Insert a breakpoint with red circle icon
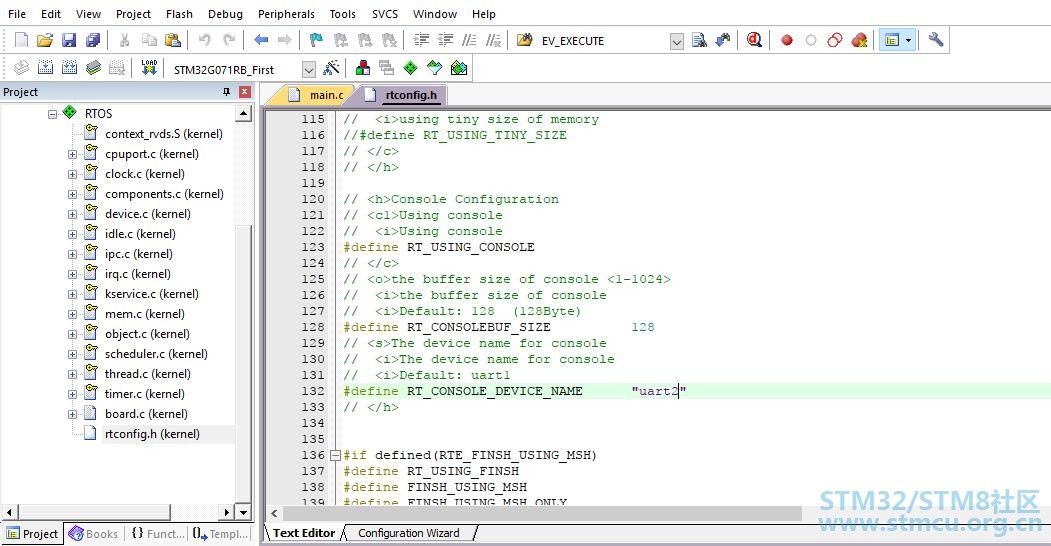The height and width of the screenshot is (546, 1051). [787, 41]
